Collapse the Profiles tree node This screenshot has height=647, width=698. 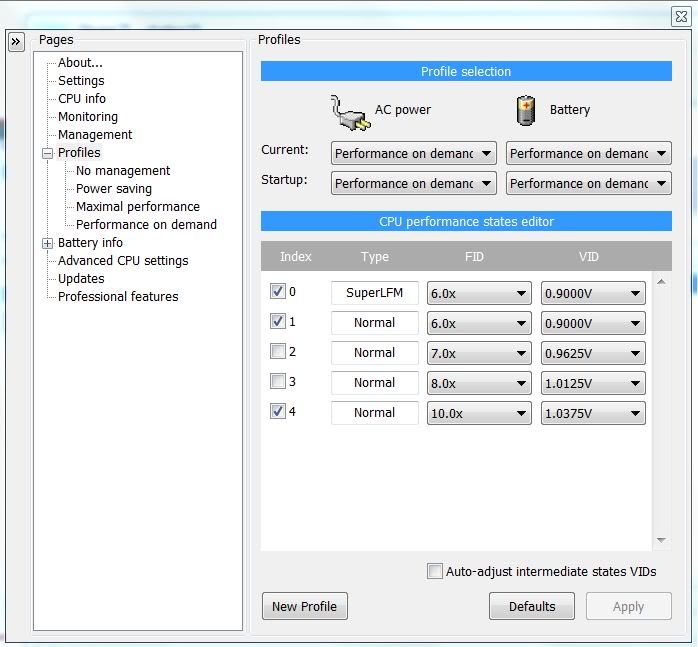click(48, 154)
